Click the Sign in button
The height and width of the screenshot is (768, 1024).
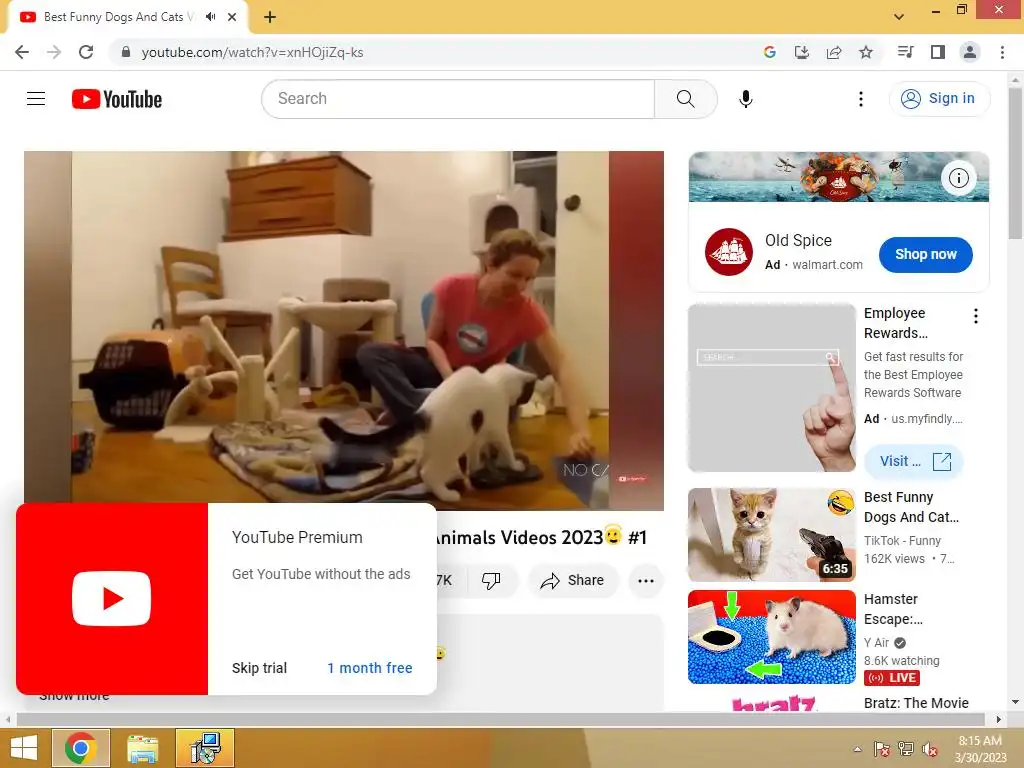tap(939, 99)
